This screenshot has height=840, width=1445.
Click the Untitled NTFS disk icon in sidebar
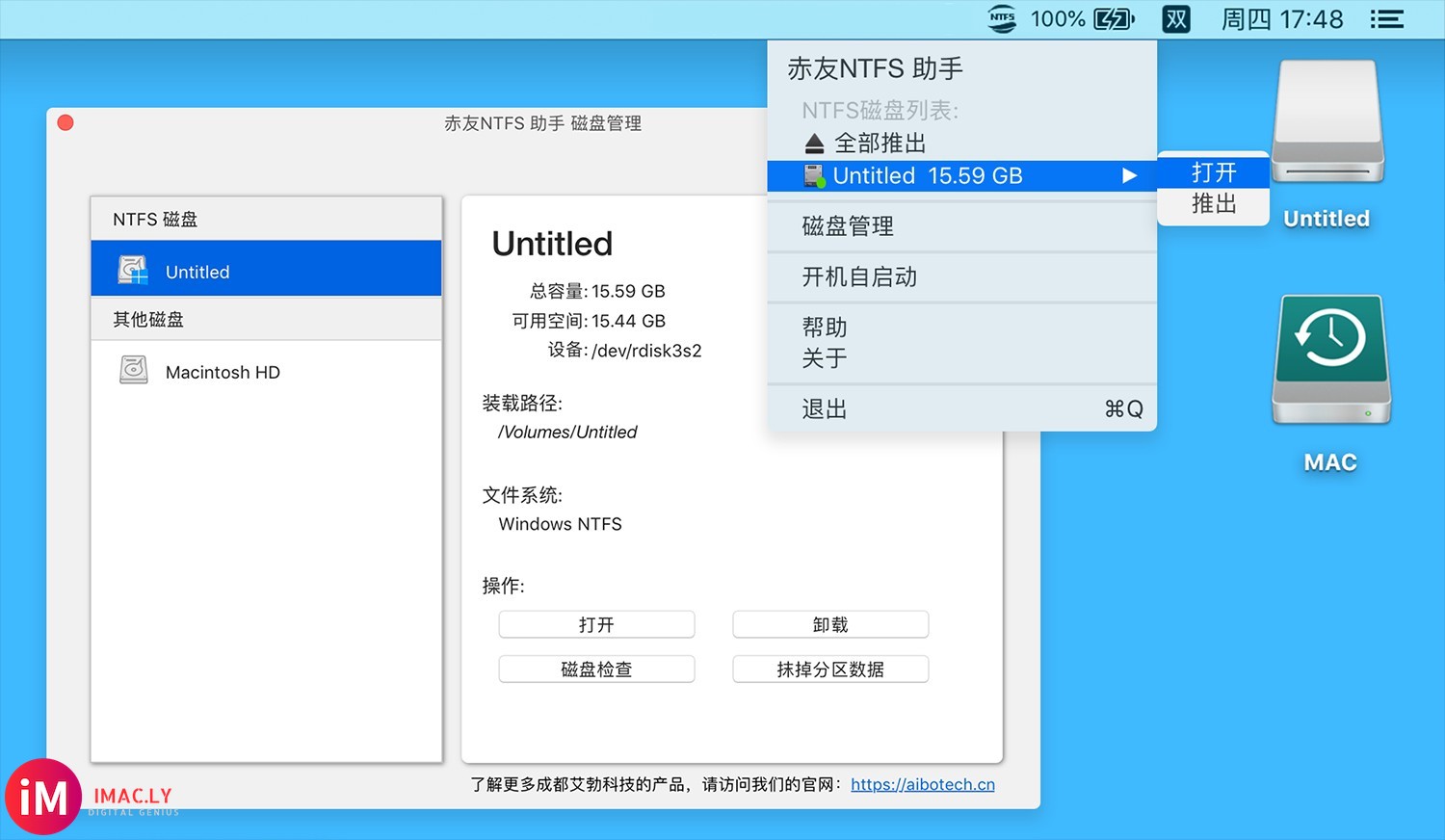[x=133, y=271]
